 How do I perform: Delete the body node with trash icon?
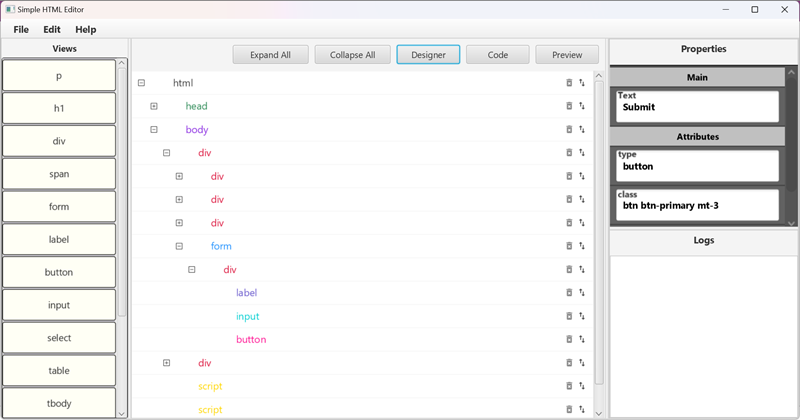(x=569, y=130)
